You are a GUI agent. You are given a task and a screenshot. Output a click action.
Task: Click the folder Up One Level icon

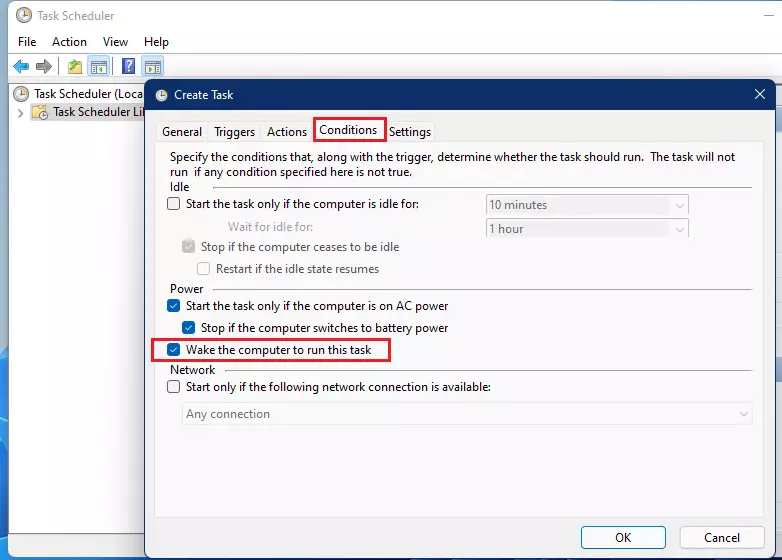(x=75, y=66)
